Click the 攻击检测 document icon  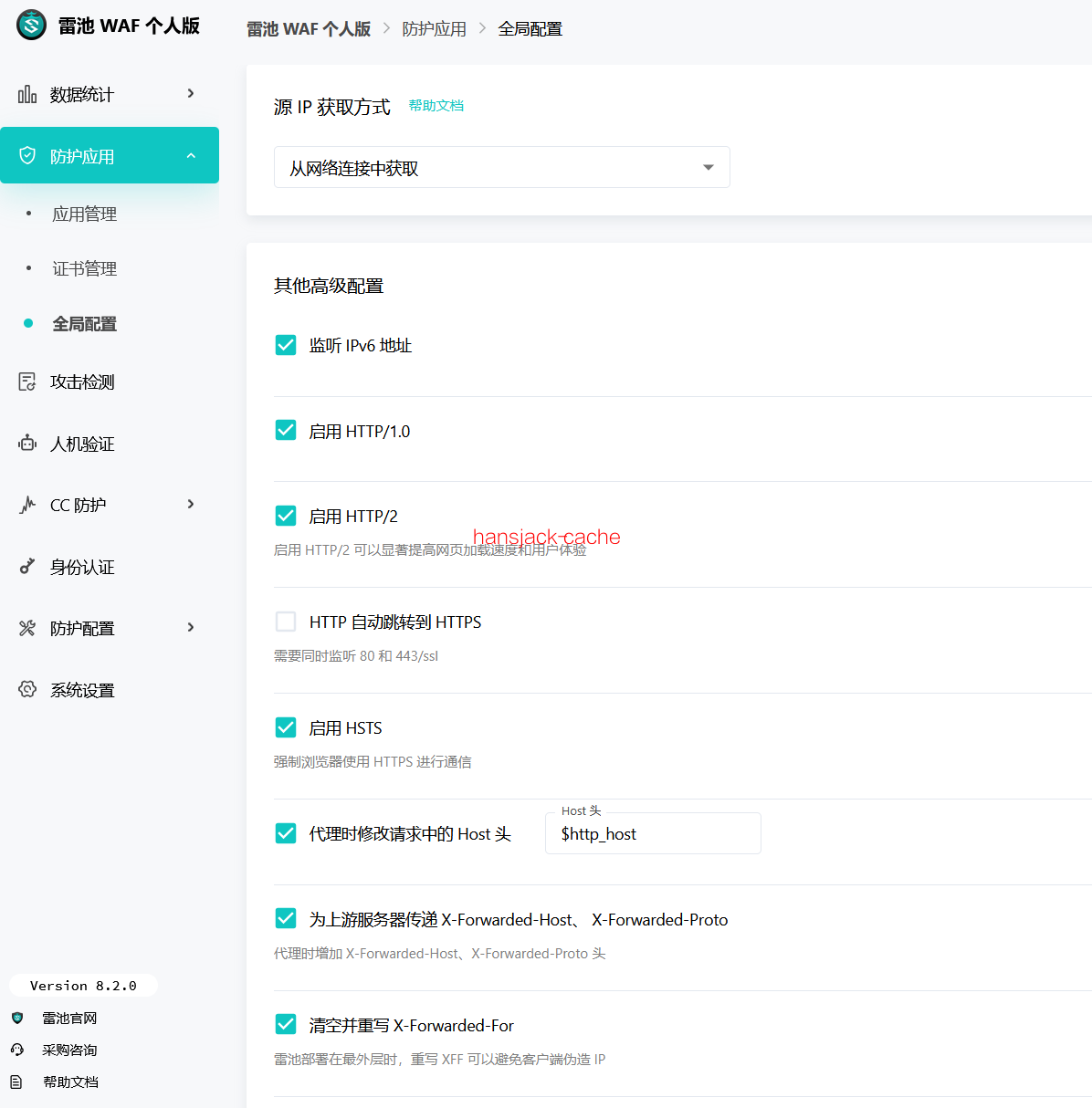27,382
